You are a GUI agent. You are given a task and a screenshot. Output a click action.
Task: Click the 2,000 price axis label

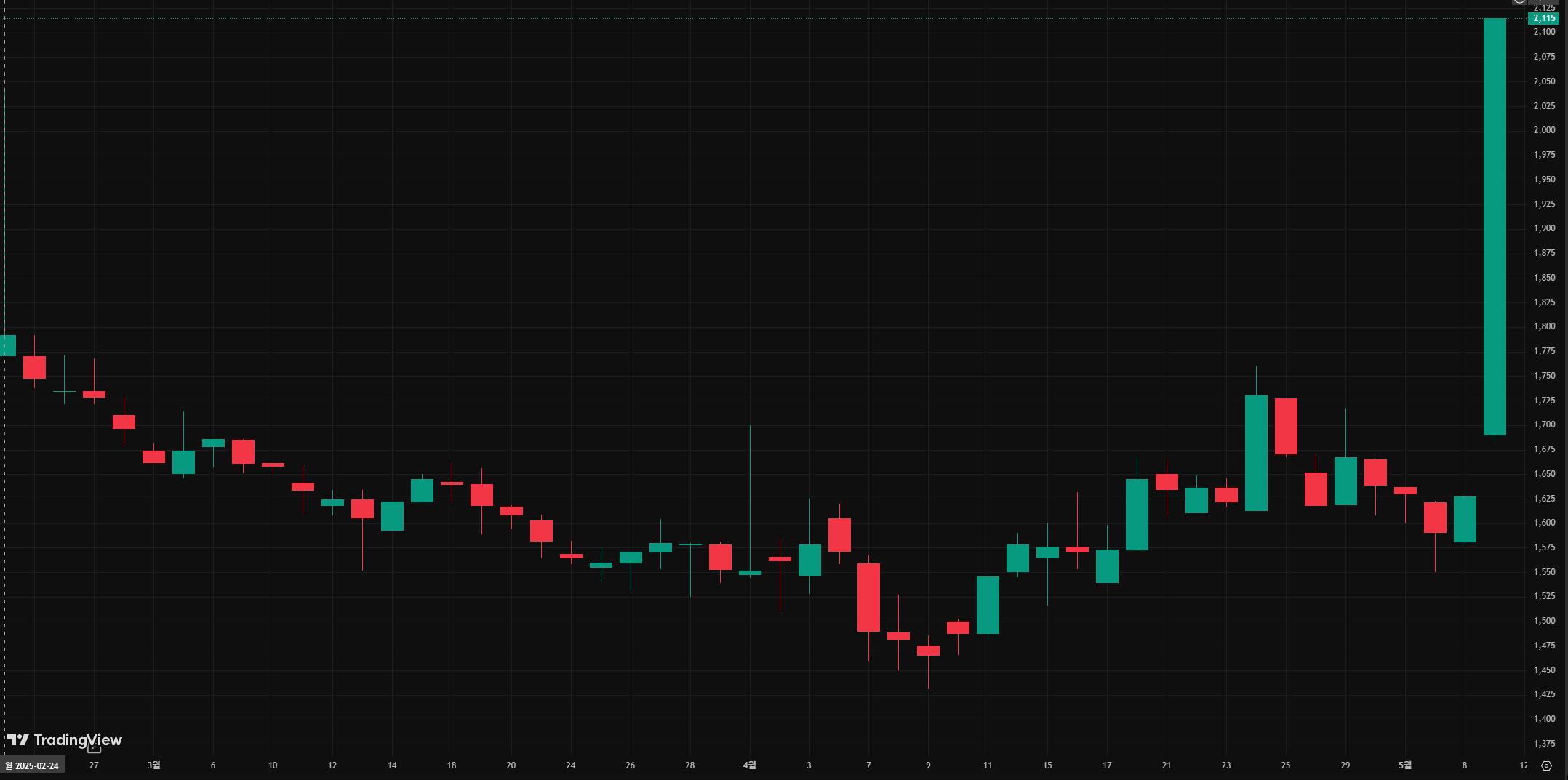(1545, 130)
